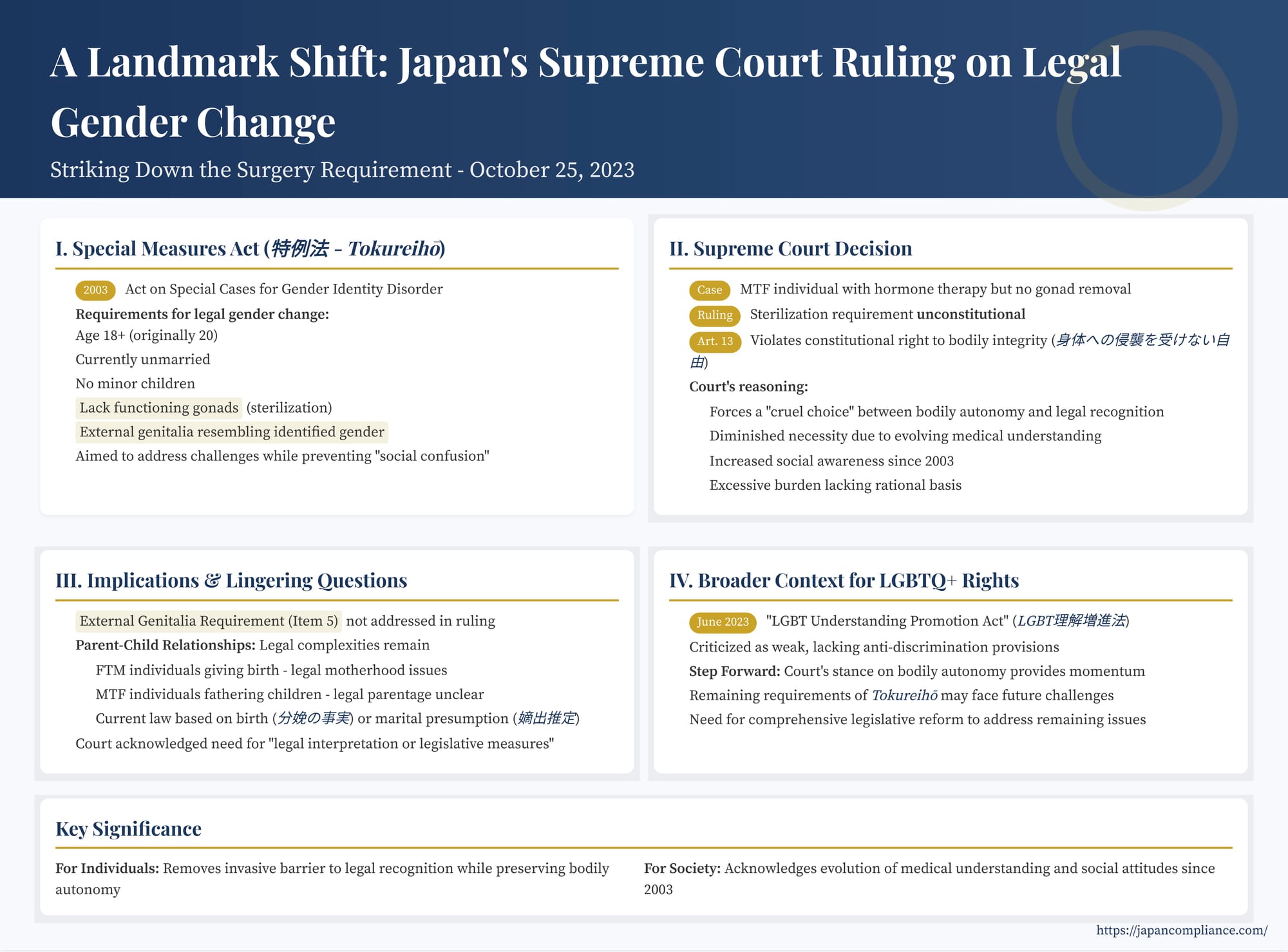Viewport: 1288px width, 952px height.
Task: Click 'External Genitalia Requirement (Item 5)' highlight
Action: 209,621
